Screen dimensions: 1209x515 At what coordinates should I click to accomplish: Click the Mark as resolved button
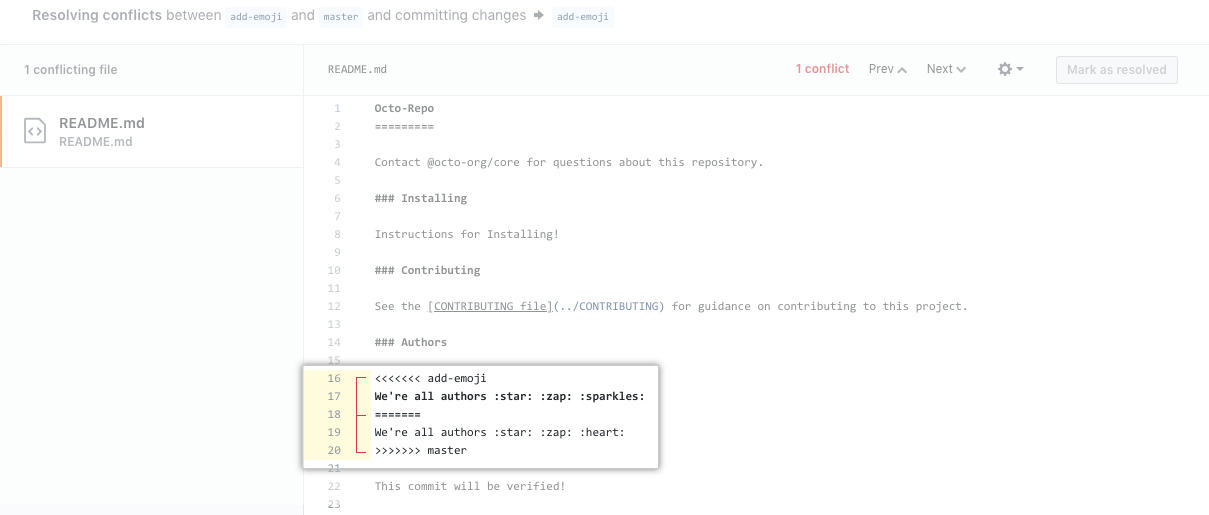tap(1117, 70)
